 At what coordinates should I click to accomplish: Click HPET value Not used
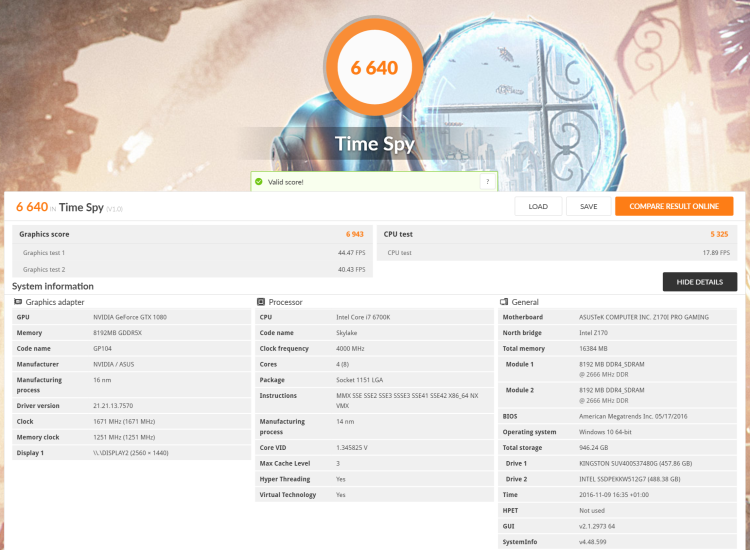point(592,511)
